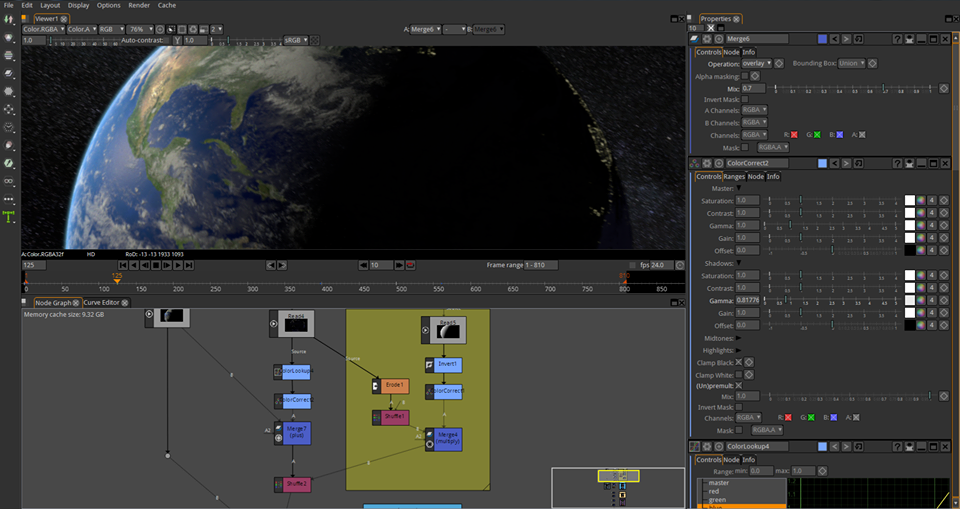Select the Shuffle2 node in graph

pyautogui.click(x=293, y=484)
